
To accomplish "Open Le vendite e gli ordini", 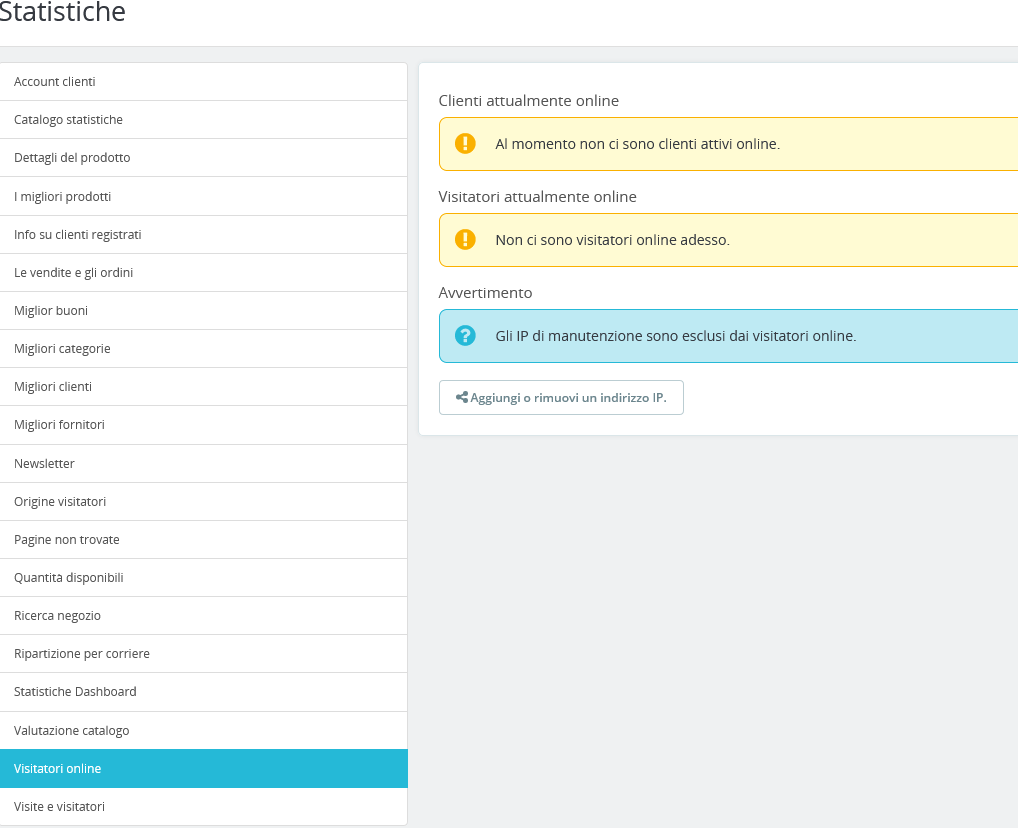I will click(x=73, y=272).
